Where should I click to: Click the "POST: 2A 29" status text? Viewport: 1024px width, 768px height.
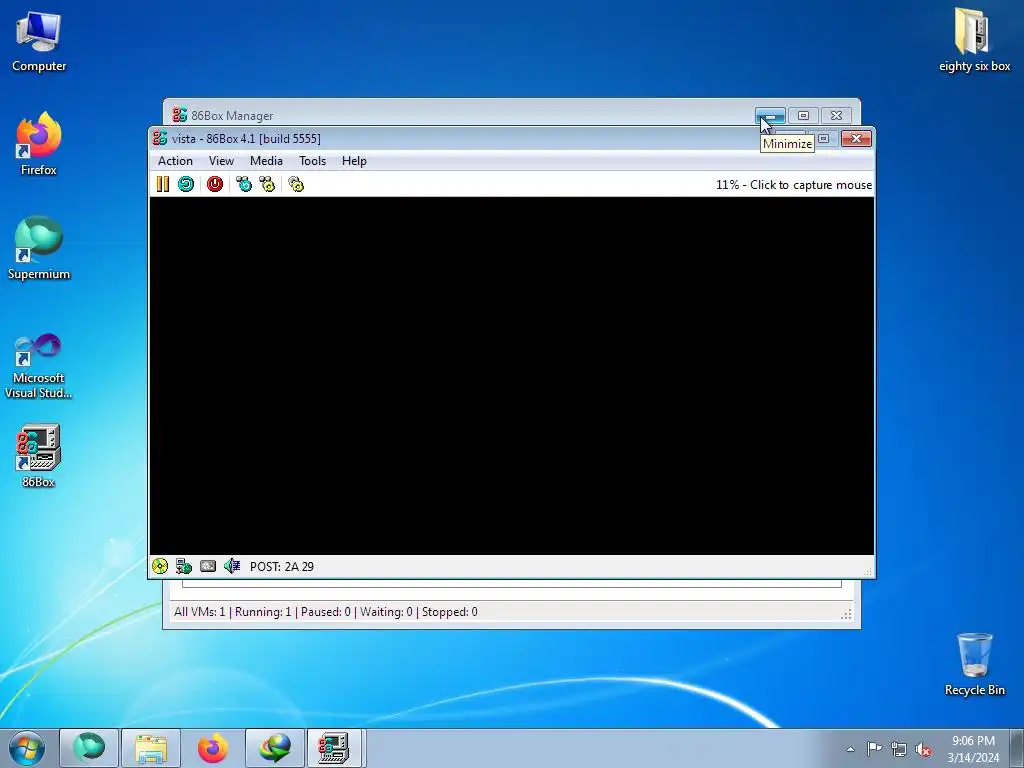pos(281,567)
